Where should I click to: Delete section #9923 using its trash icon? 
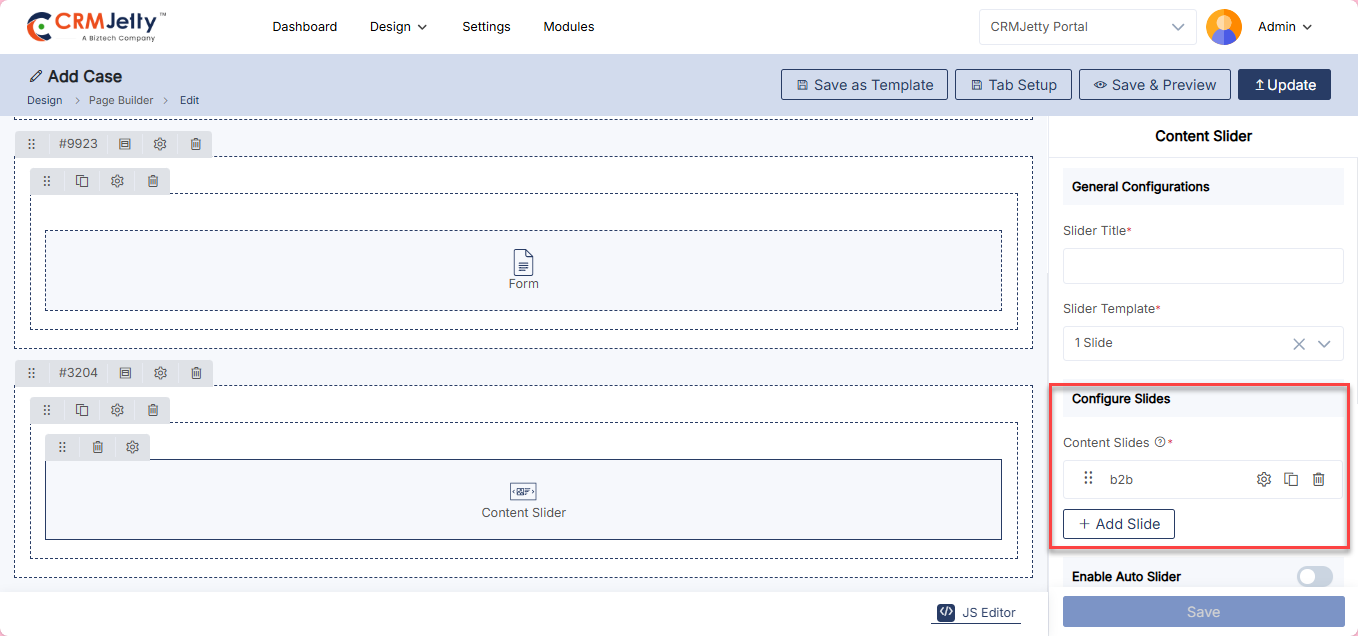tap(196, 144)
